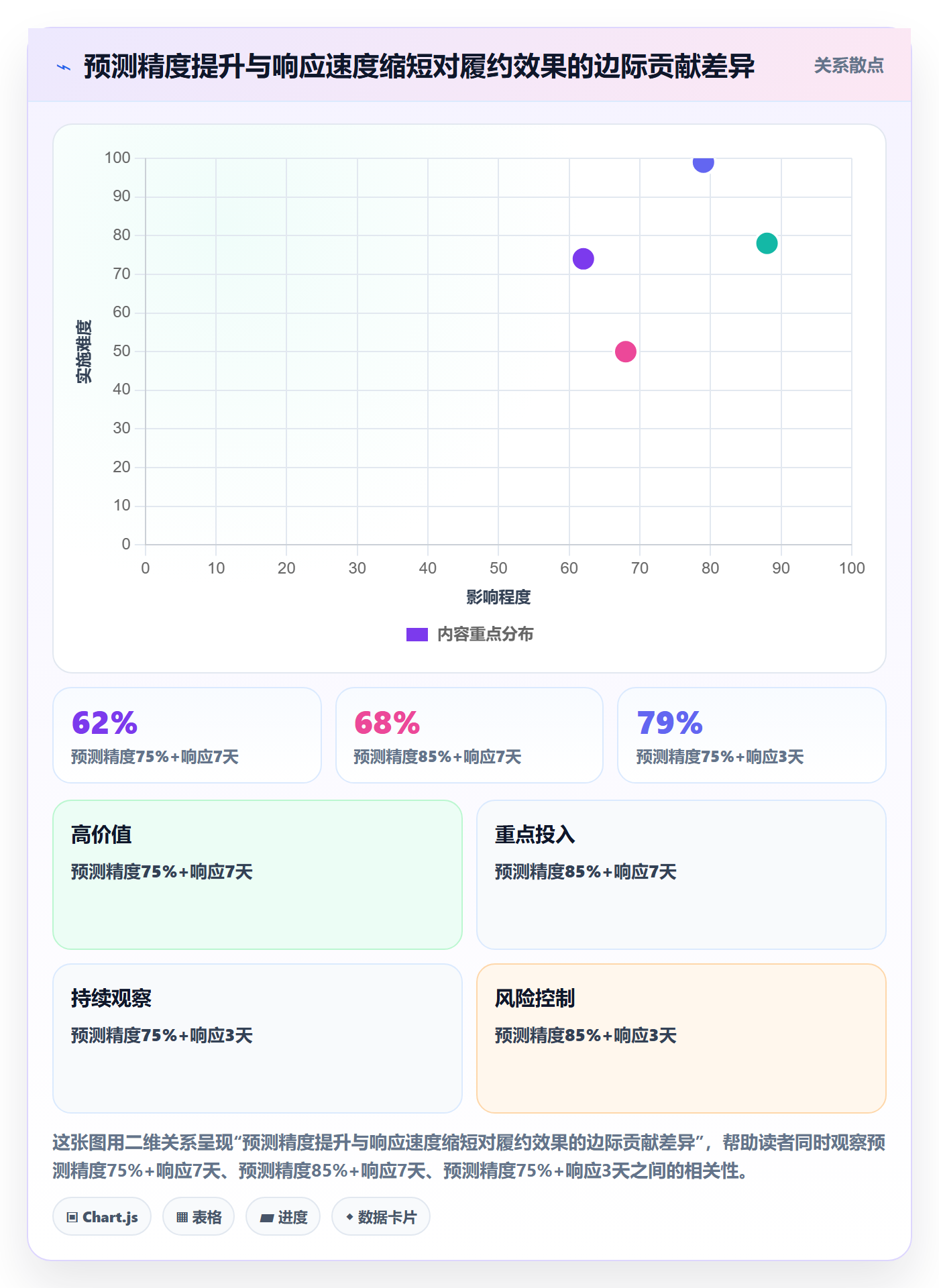
Task: Click 预测精度85%+响应7天 in the 重点投入 card
Action: tap(586, 872)
